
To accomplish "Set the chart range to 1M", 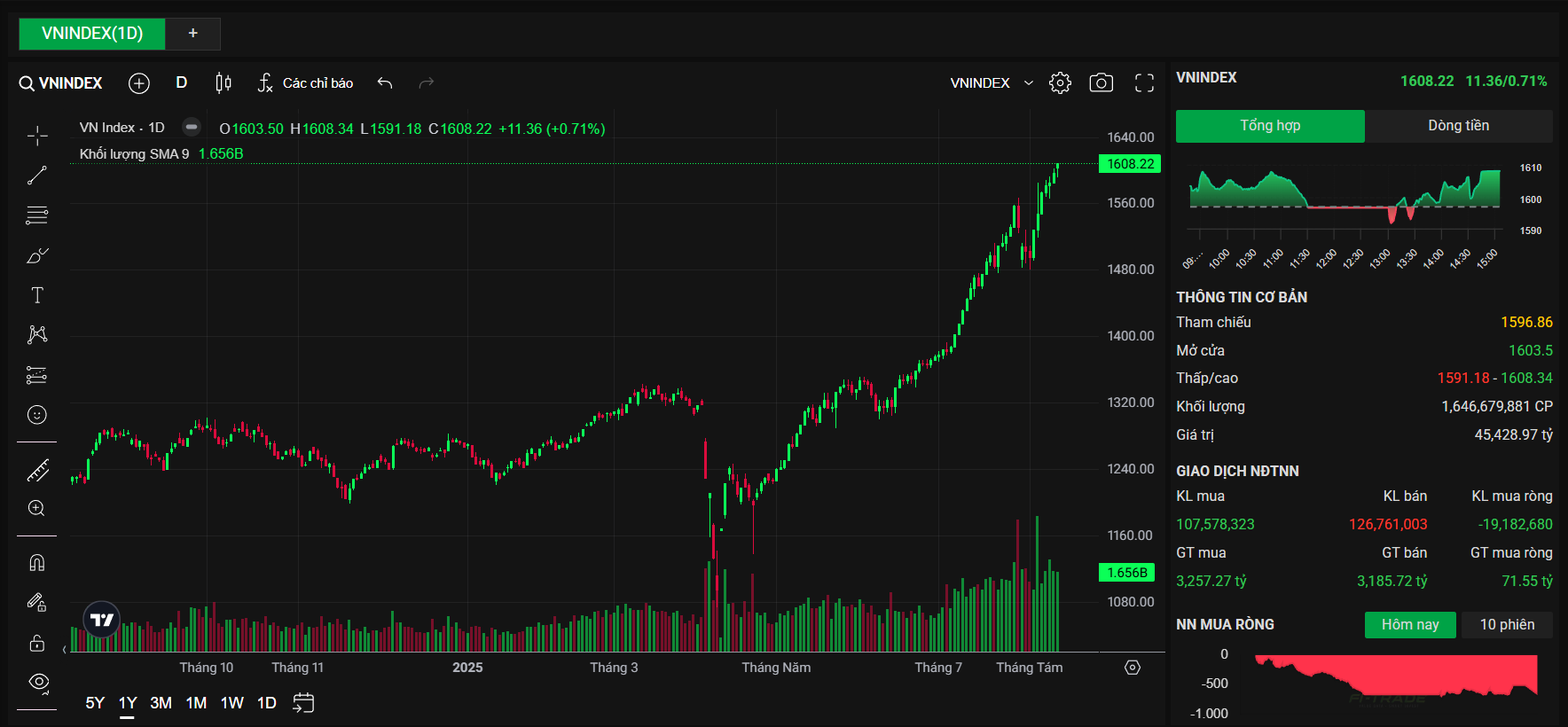I will click(x=197, y=703).
